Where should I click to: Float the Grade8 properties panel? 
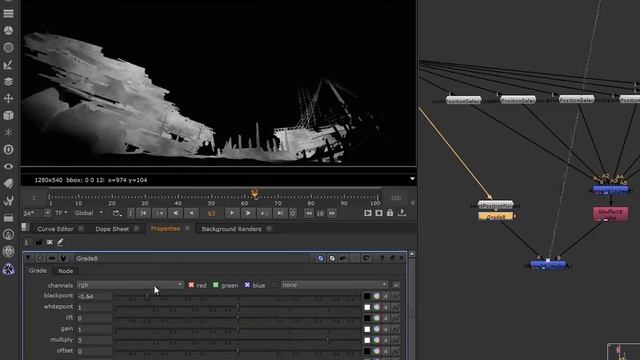[392, 258]
